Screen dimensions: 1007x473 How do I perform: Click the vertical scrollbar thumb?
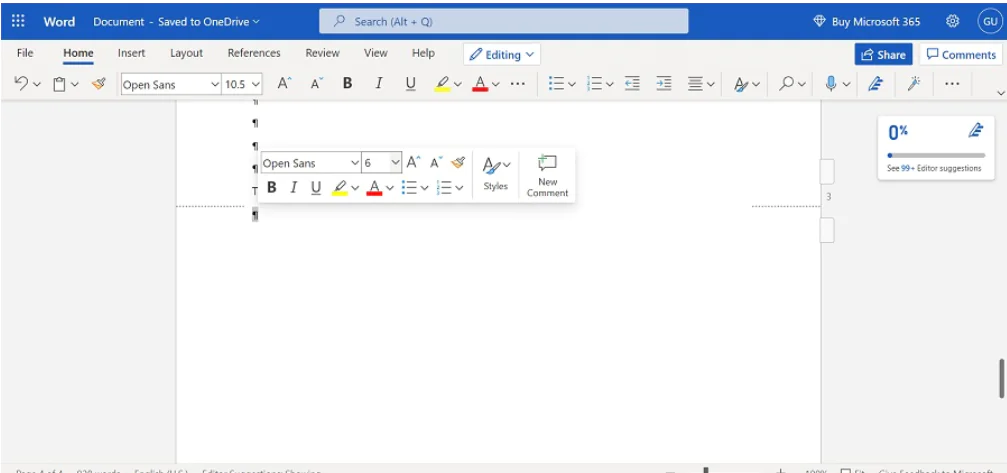[1001, 379]
